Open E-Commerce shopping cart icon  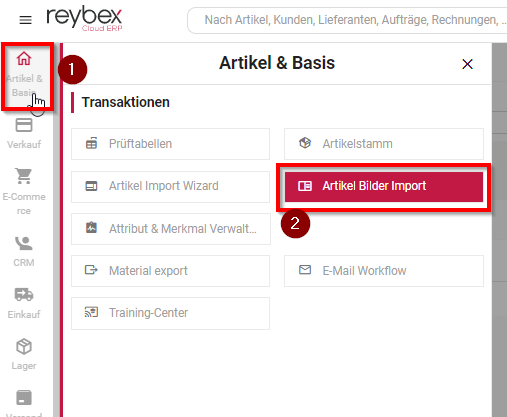24,176
